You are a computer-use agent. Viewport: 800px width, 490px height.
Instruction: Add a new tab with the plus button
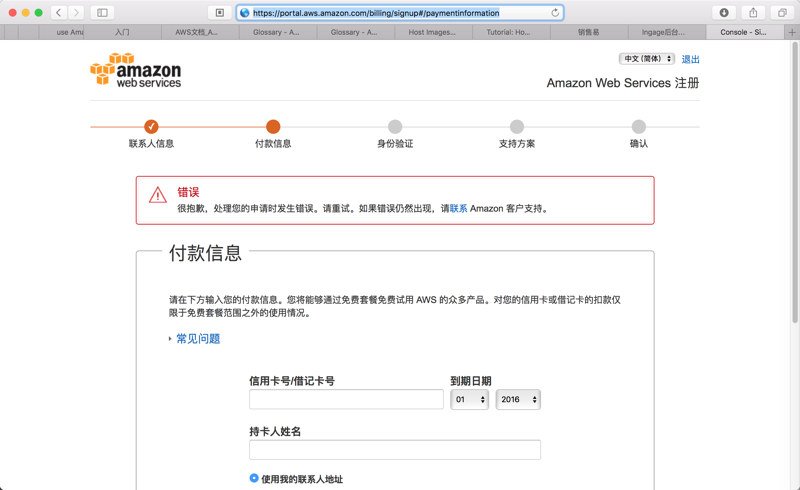(x=792, y=32)
